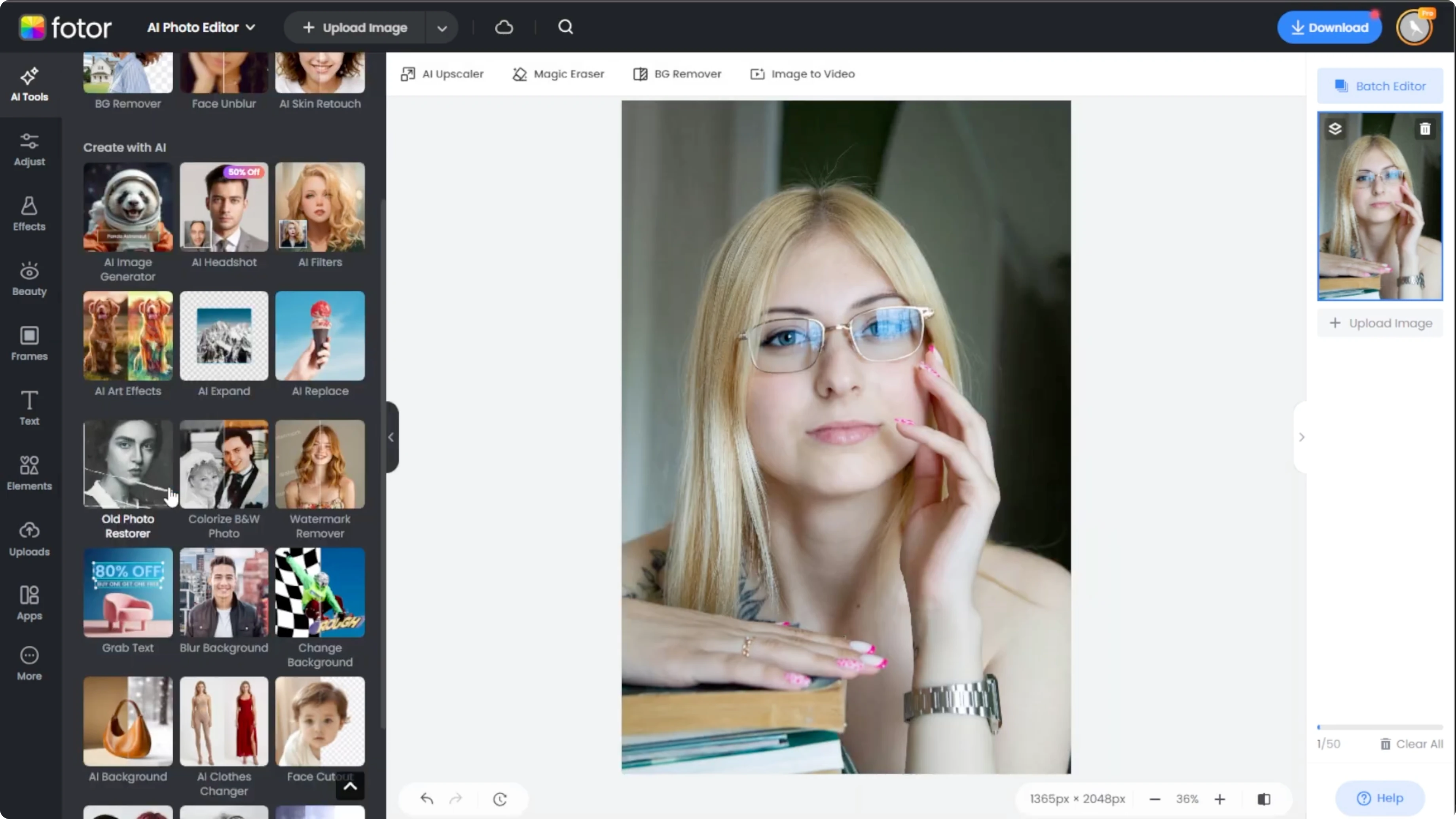The height and width of the screenshot is (819, 1456).
Task: Open the More sidebar option
Action: [x=29, y=664]
